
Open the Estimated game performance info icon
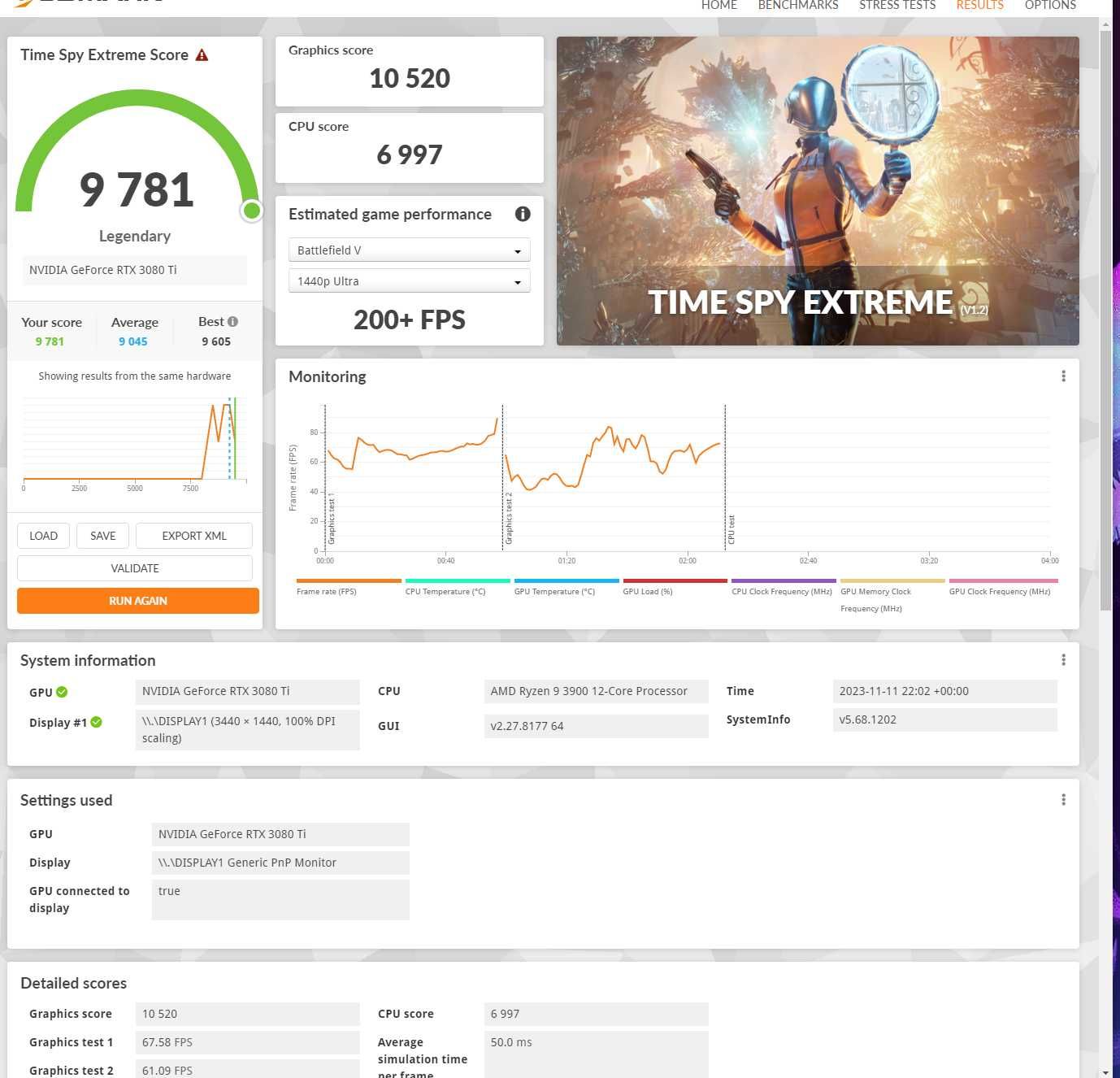coord(523,214)
